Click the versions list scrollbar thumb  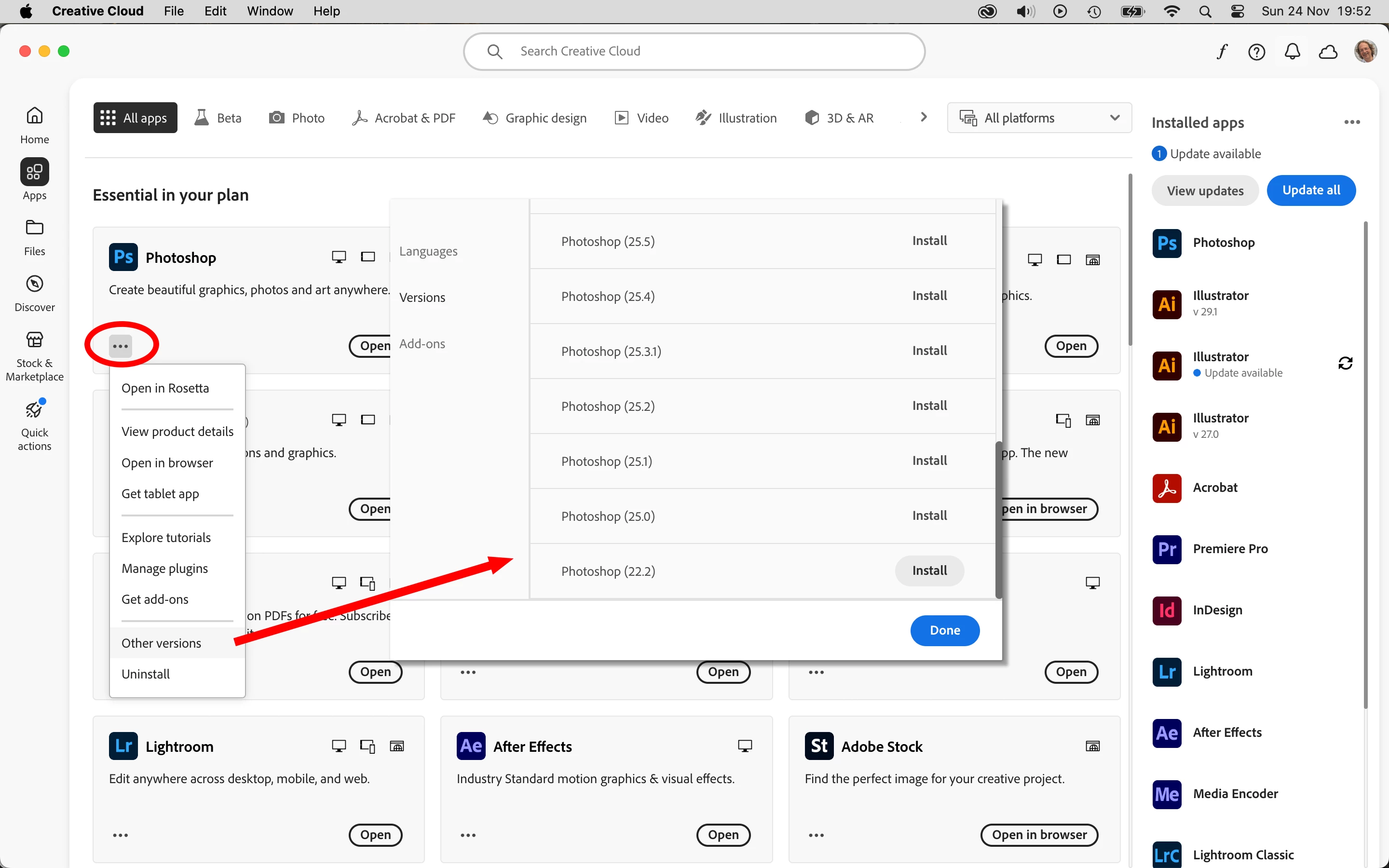point(998,519)
